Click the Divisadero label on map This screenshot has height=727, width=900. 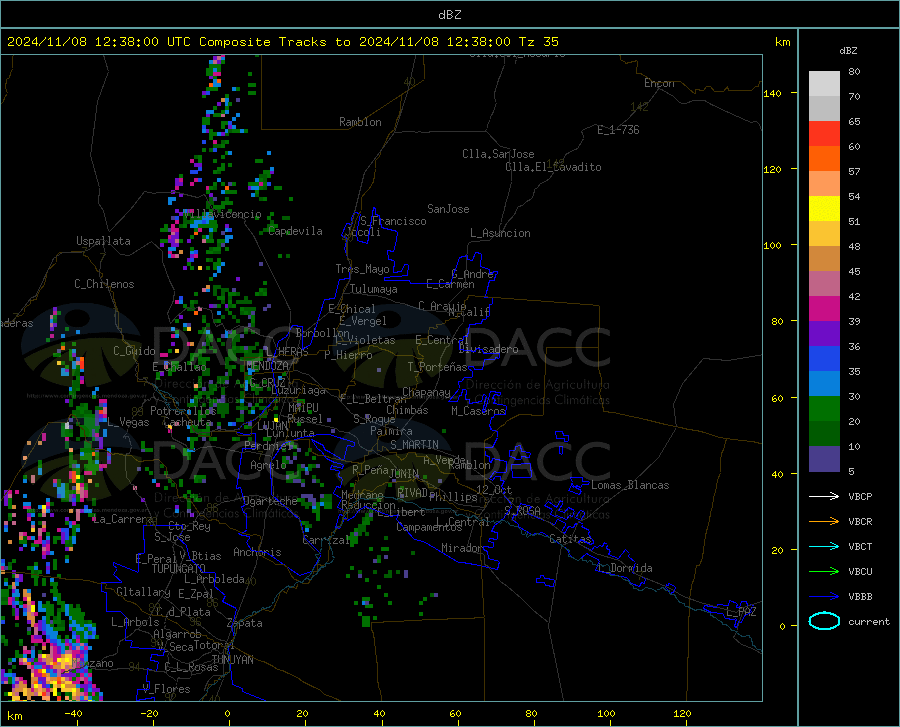pos(488,349)
